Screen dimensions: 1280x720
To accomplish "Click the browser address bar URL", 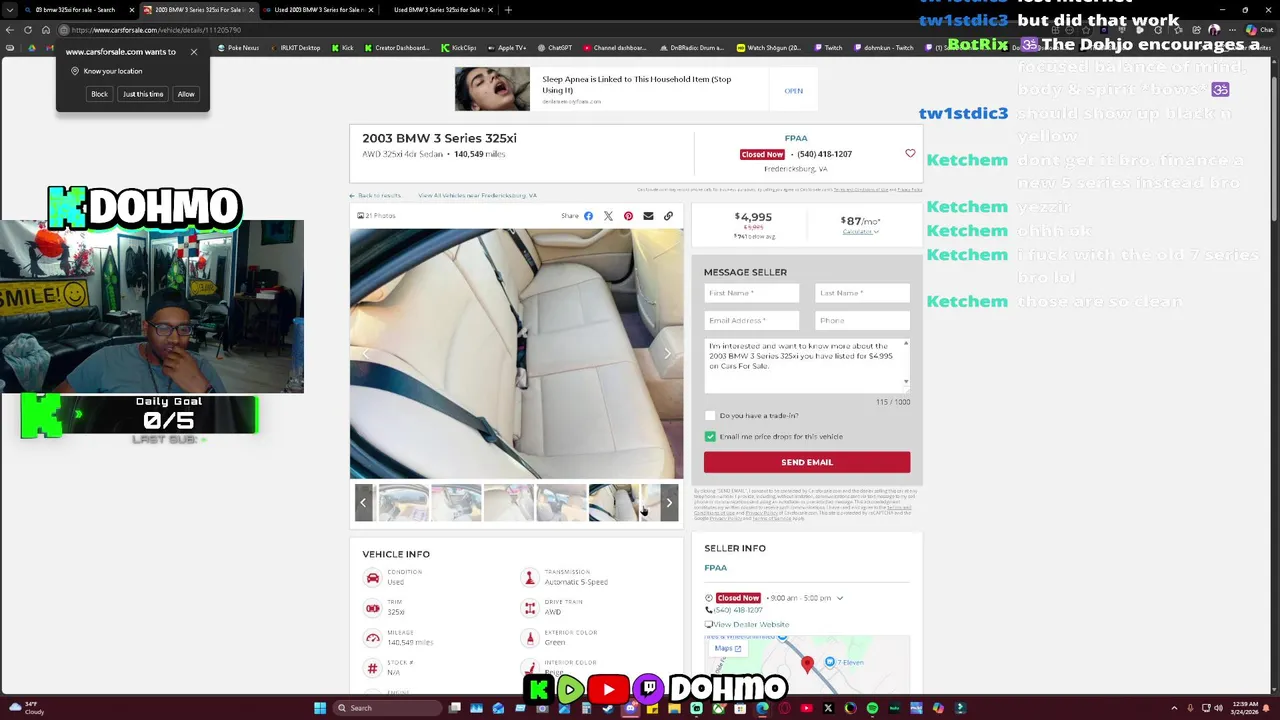I will 156,30.
